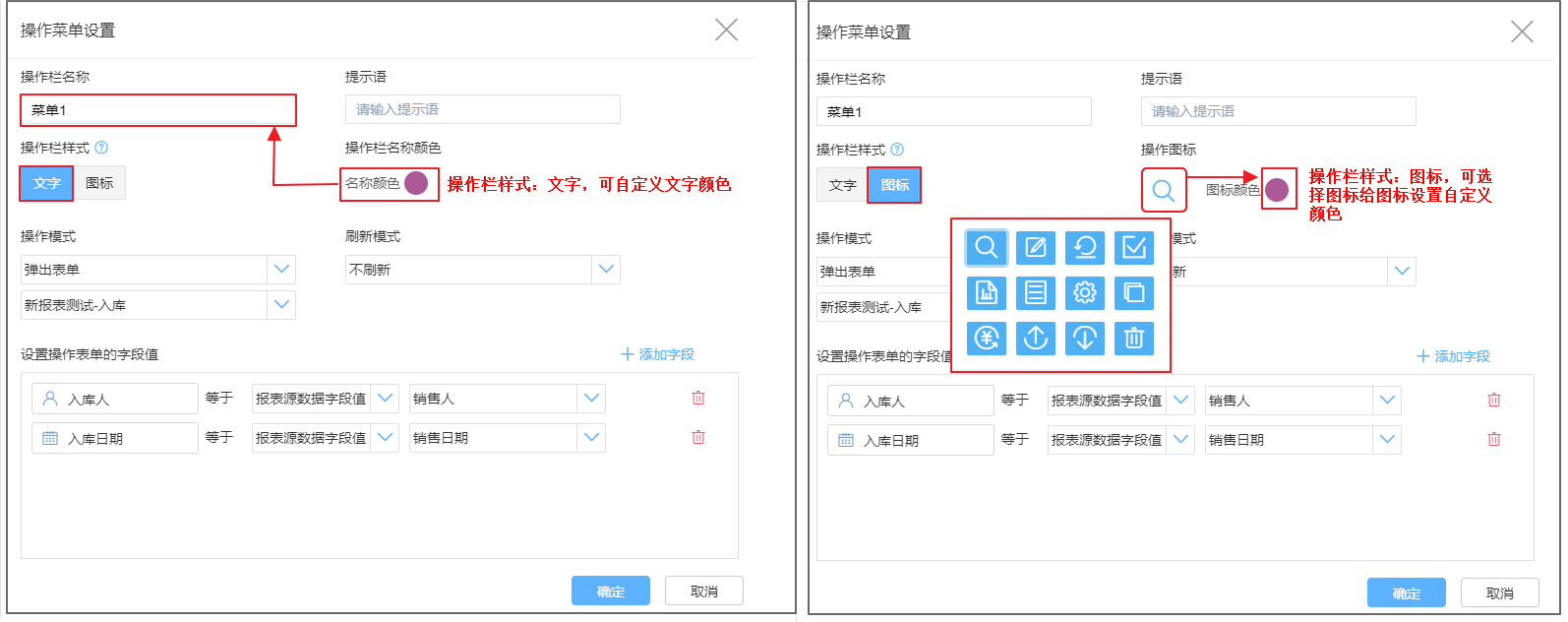Viewport: 1568px width, 622px height.
Task: Pick the chart report document icon
Action: point(986,292)
